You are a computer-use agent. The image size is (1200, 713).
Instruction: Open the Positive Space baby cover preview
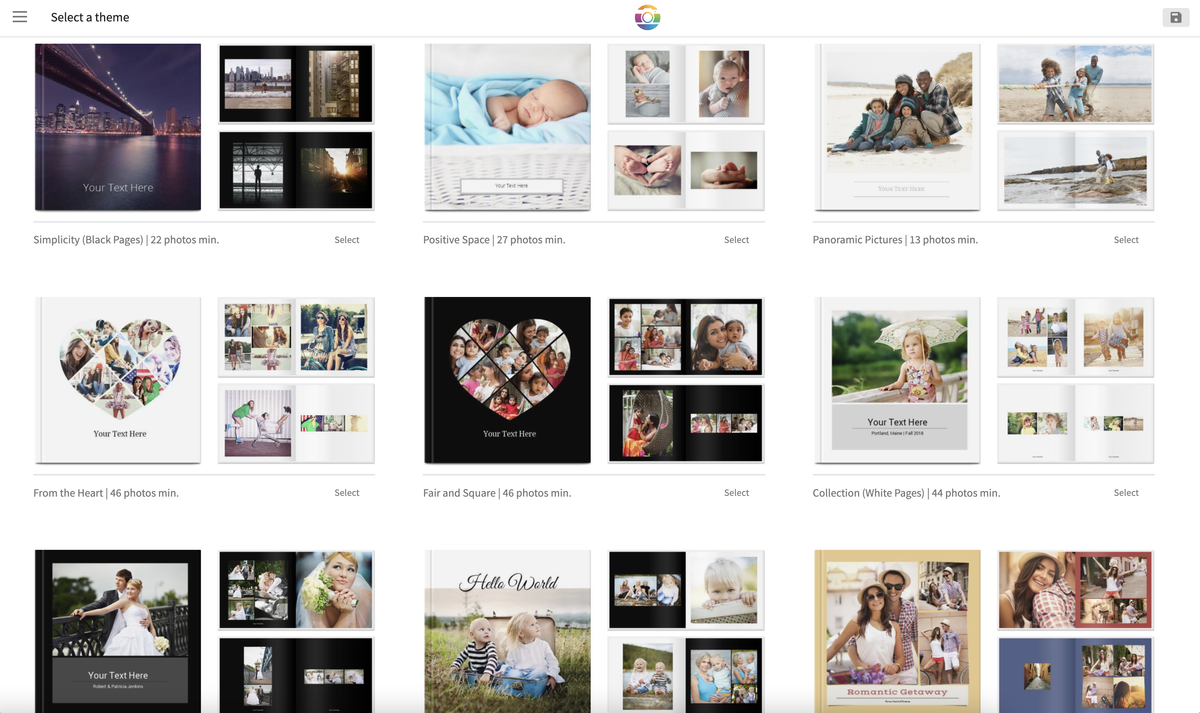pos(507,127)
